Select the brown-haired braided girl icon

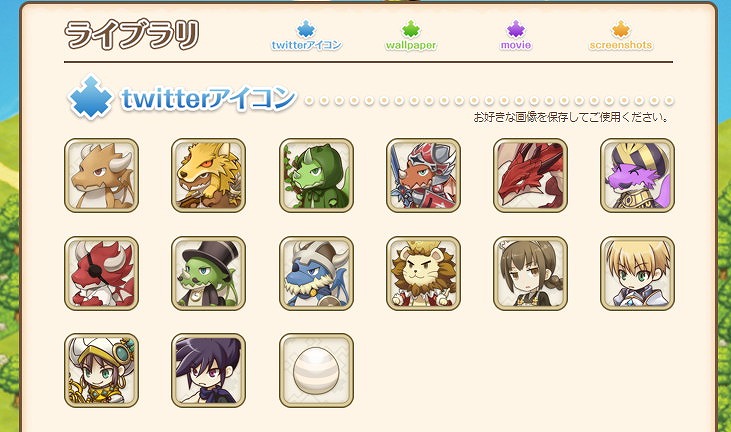click(530, 273)
